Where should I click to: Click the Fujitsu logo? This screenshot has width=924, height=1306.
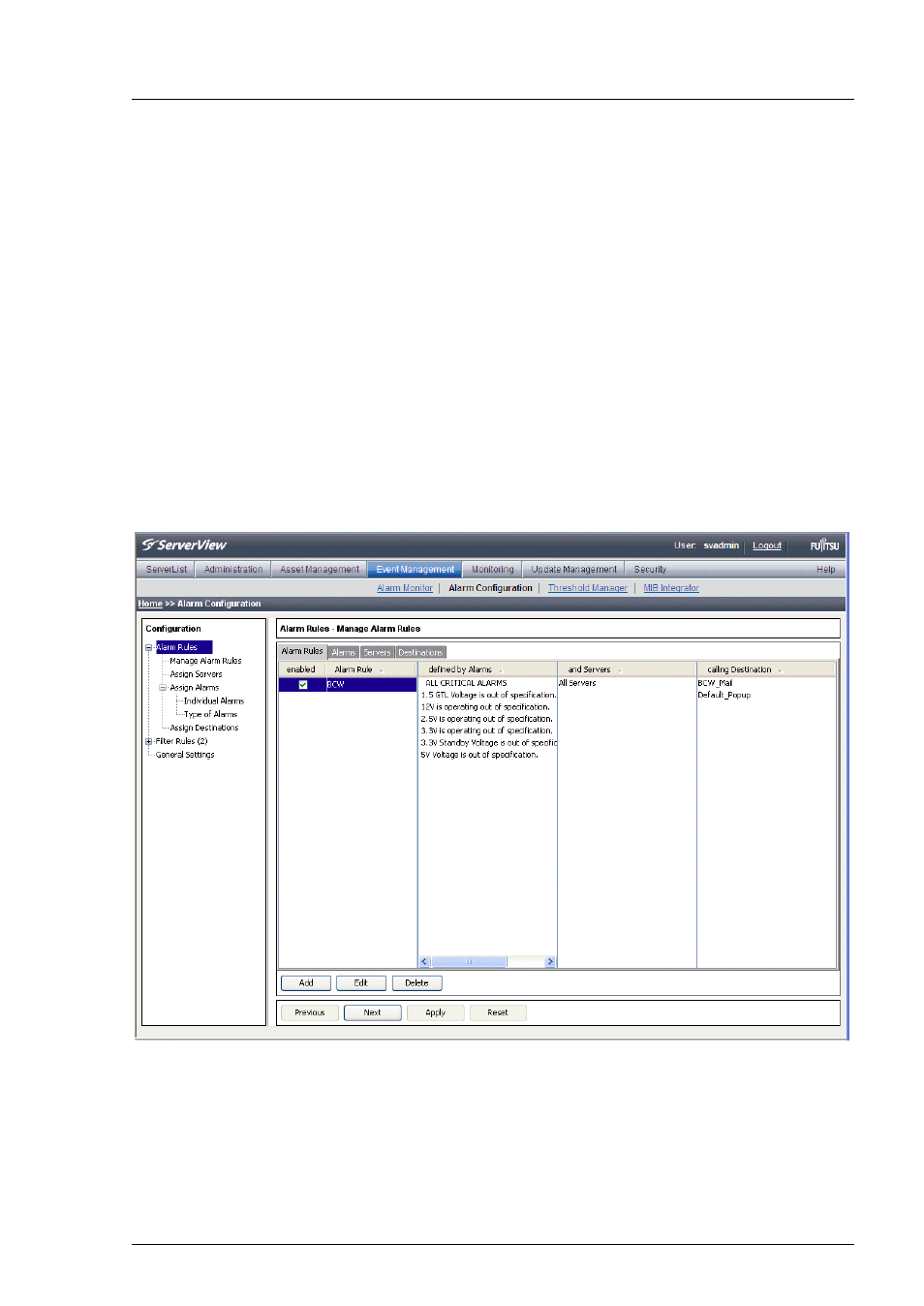coord(824,545)
